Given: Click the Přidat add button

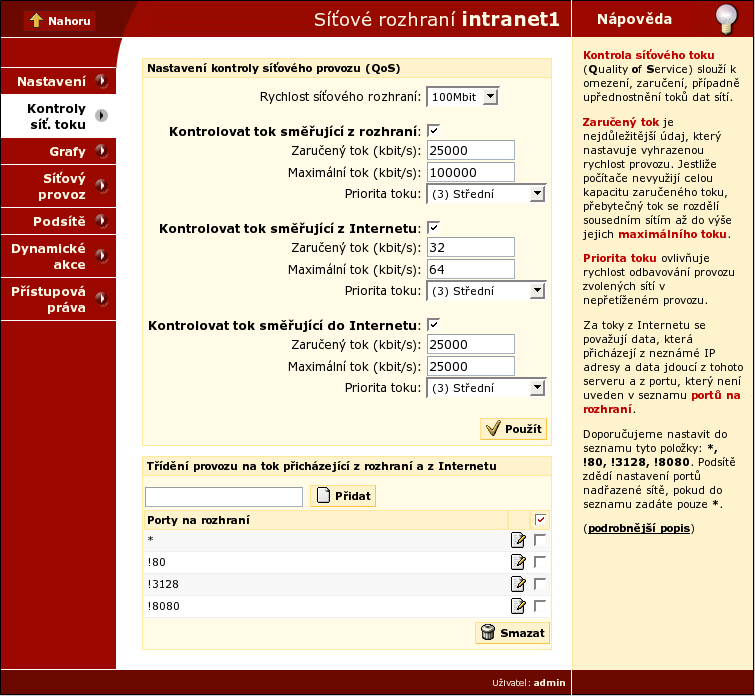Looking at the screenshot, I should (343, 496).
